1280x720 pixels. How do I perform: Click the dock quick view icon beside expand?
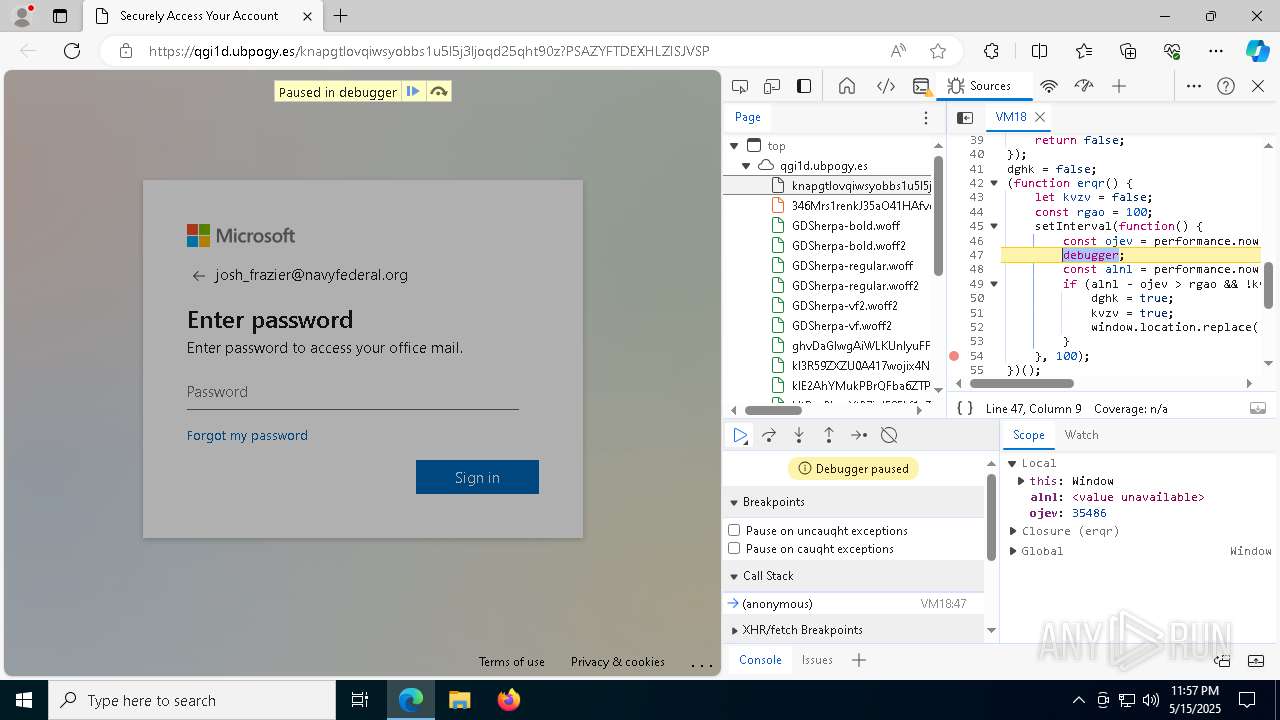[x=1222, y=660]
